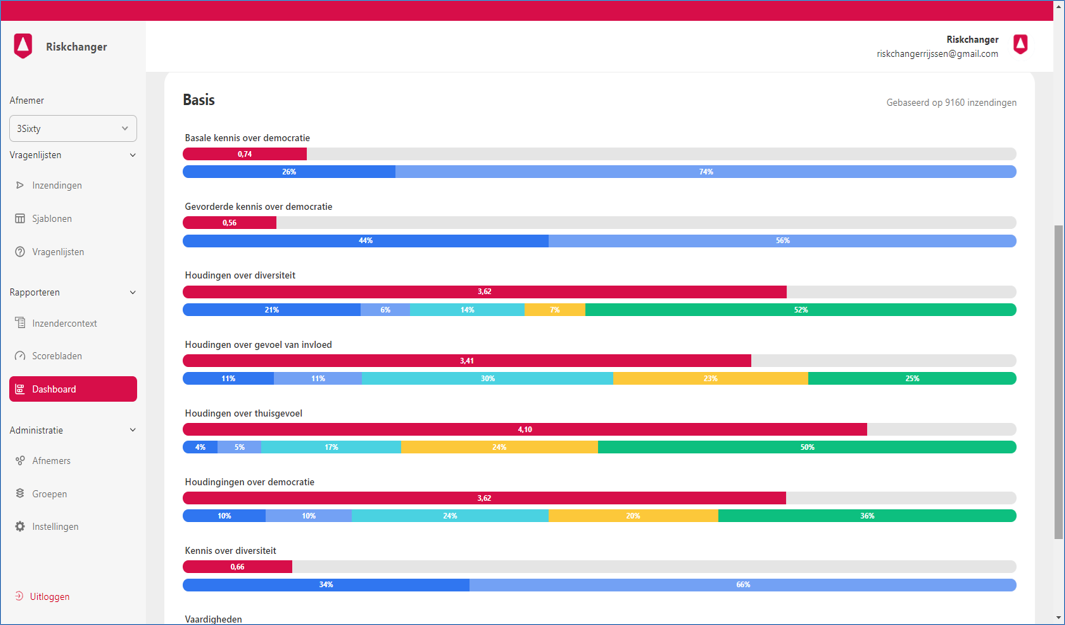The height and width of the screenshot is (625, 1065).
Task: Open the 3Sixty Afnemer dropdown
Action: [73, 128]
